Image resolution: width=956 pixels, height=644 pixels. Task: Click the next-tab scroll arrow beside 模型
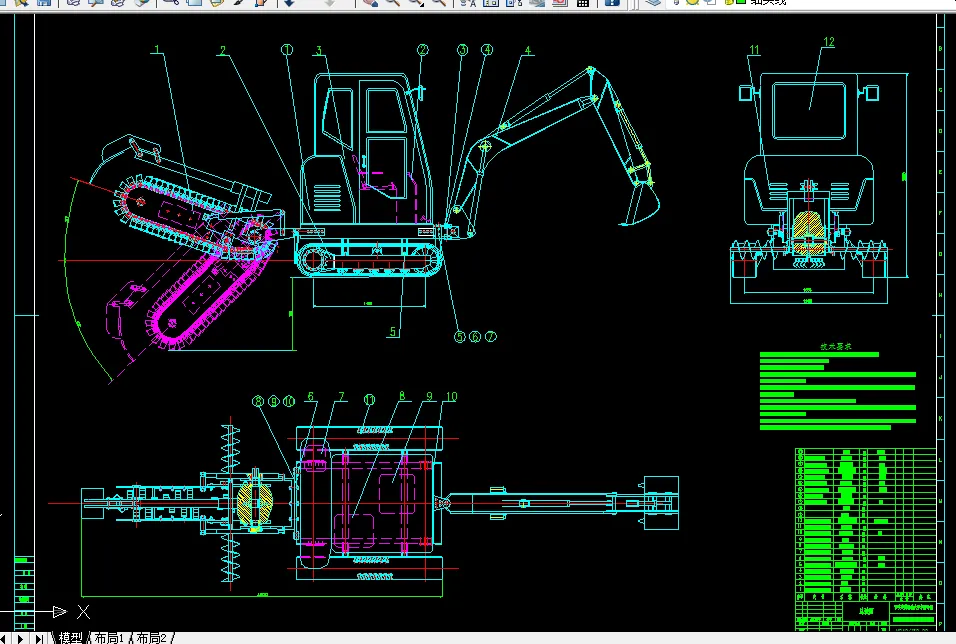click(x=21, y=639)
